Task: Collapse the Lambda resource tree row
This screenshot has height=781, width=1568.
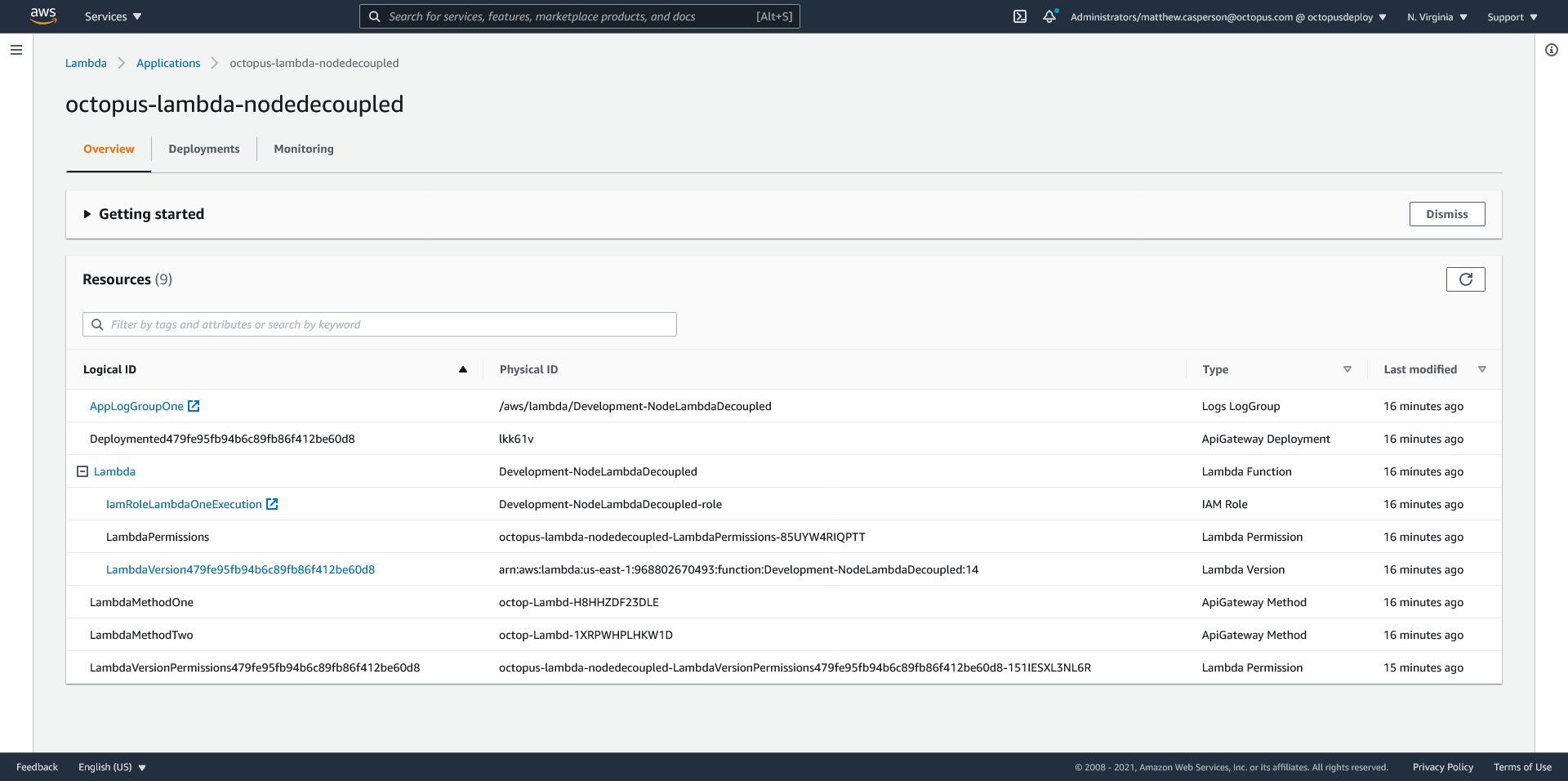Action: pyautogui.click(x=82, y=471)
